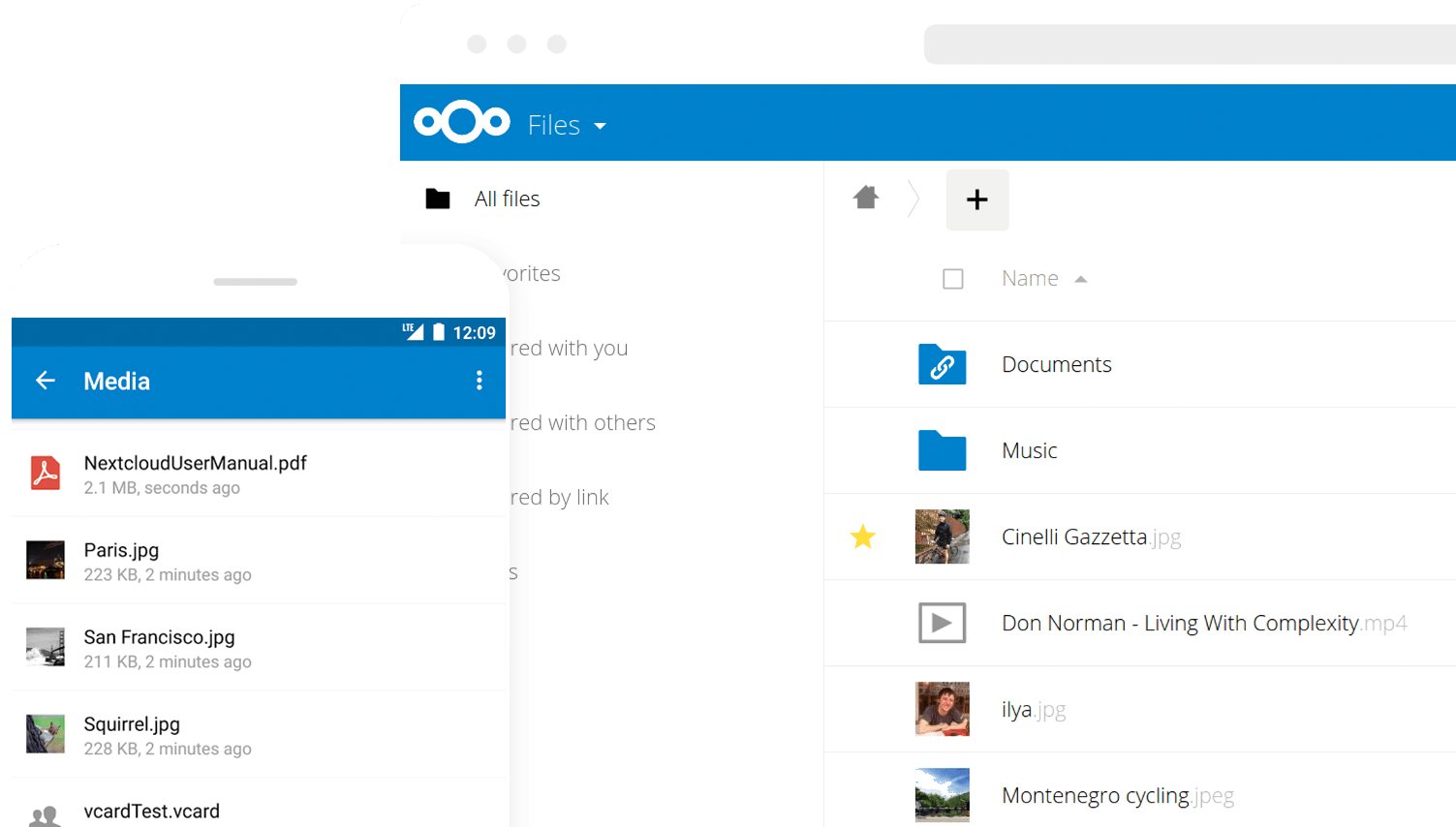Click the ilya.jpg thumbnail
The image size is (1456, 827).
click(942, 709)
